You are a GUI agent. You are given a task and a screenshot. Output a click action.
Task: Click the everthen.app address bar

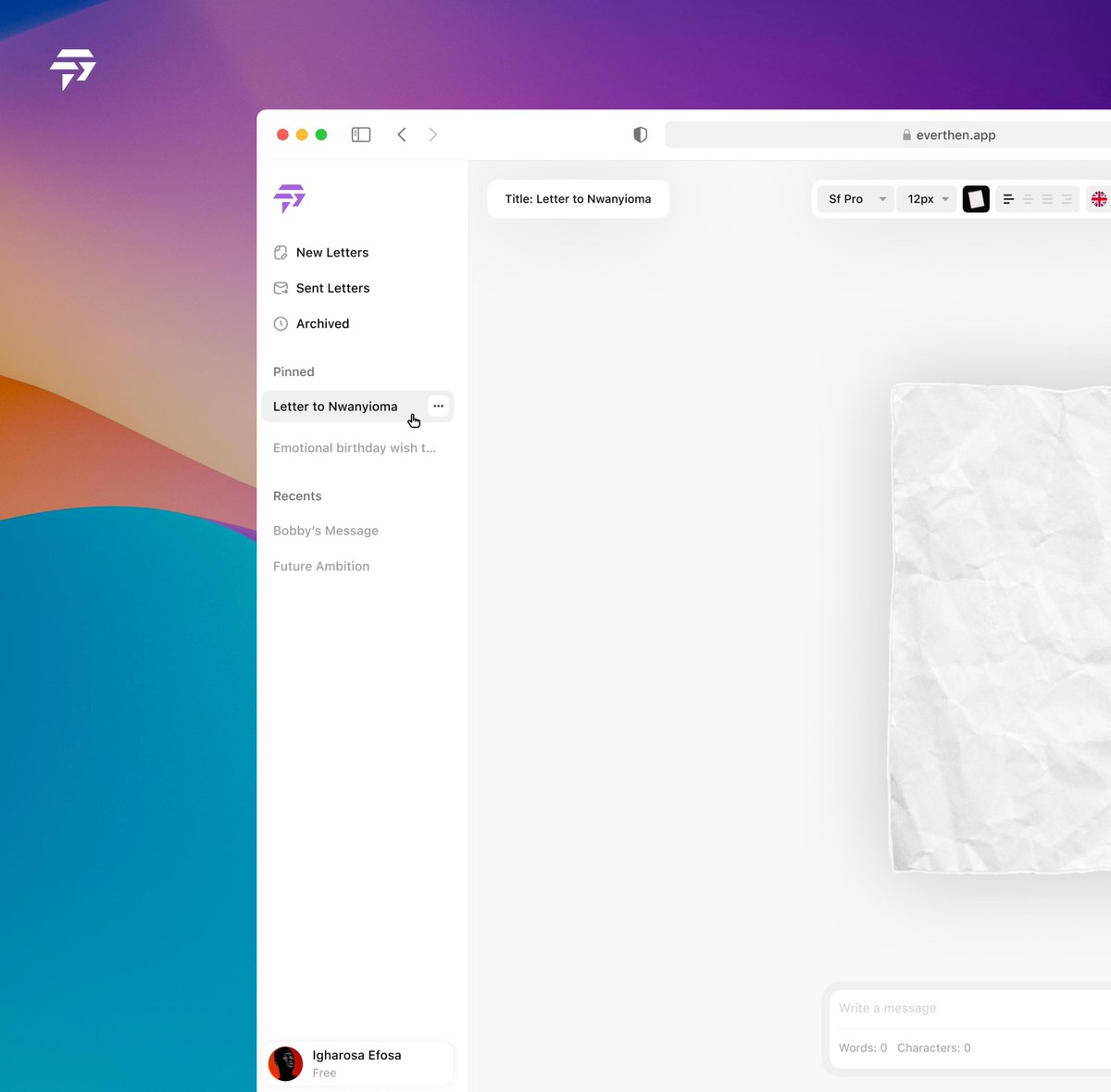[x=888, y=134]
